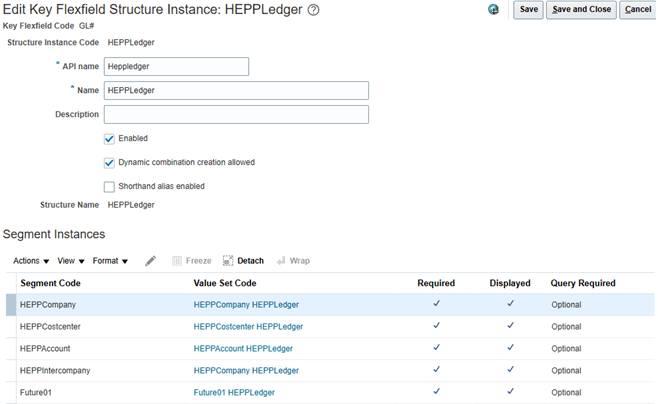Click into the API name field
Viewport: 658px width, 404px height.
coord(176,67)
